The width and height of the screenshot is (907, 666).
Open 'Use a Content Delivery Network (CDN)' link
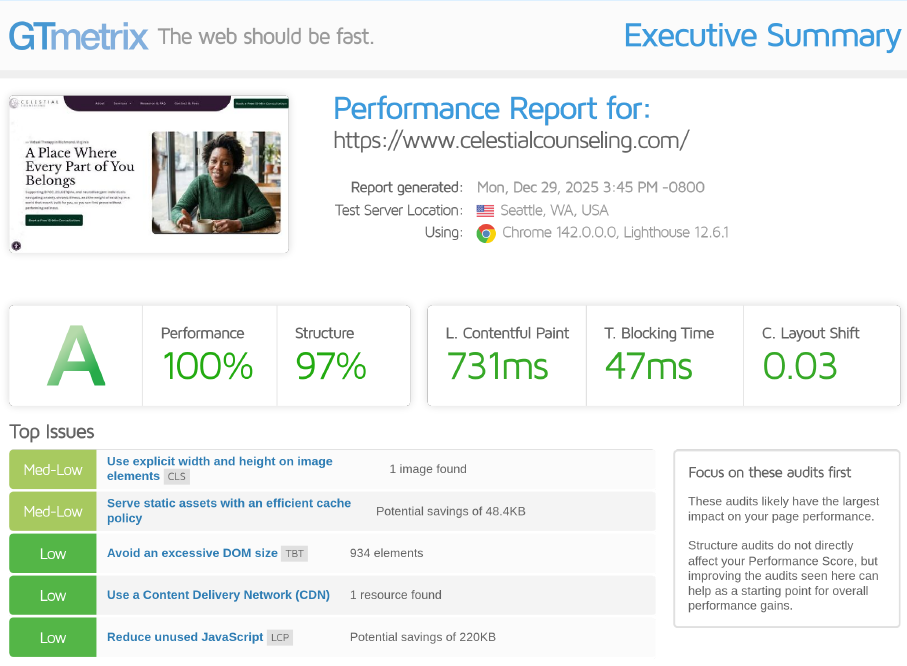pyautogui.click(x=218, y=595)
